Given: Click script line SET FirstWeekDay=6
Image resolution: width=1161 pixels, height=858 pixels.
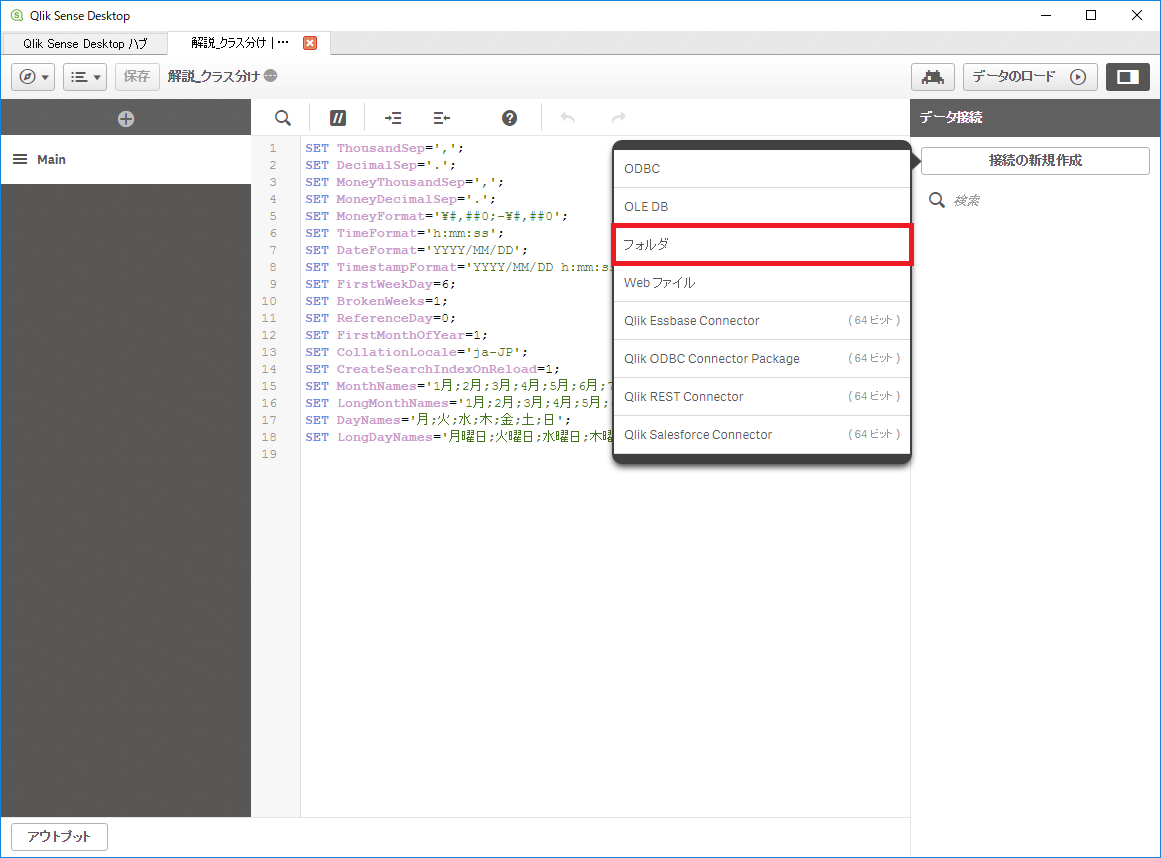Looking at the screenshot, I should (381, 284).
